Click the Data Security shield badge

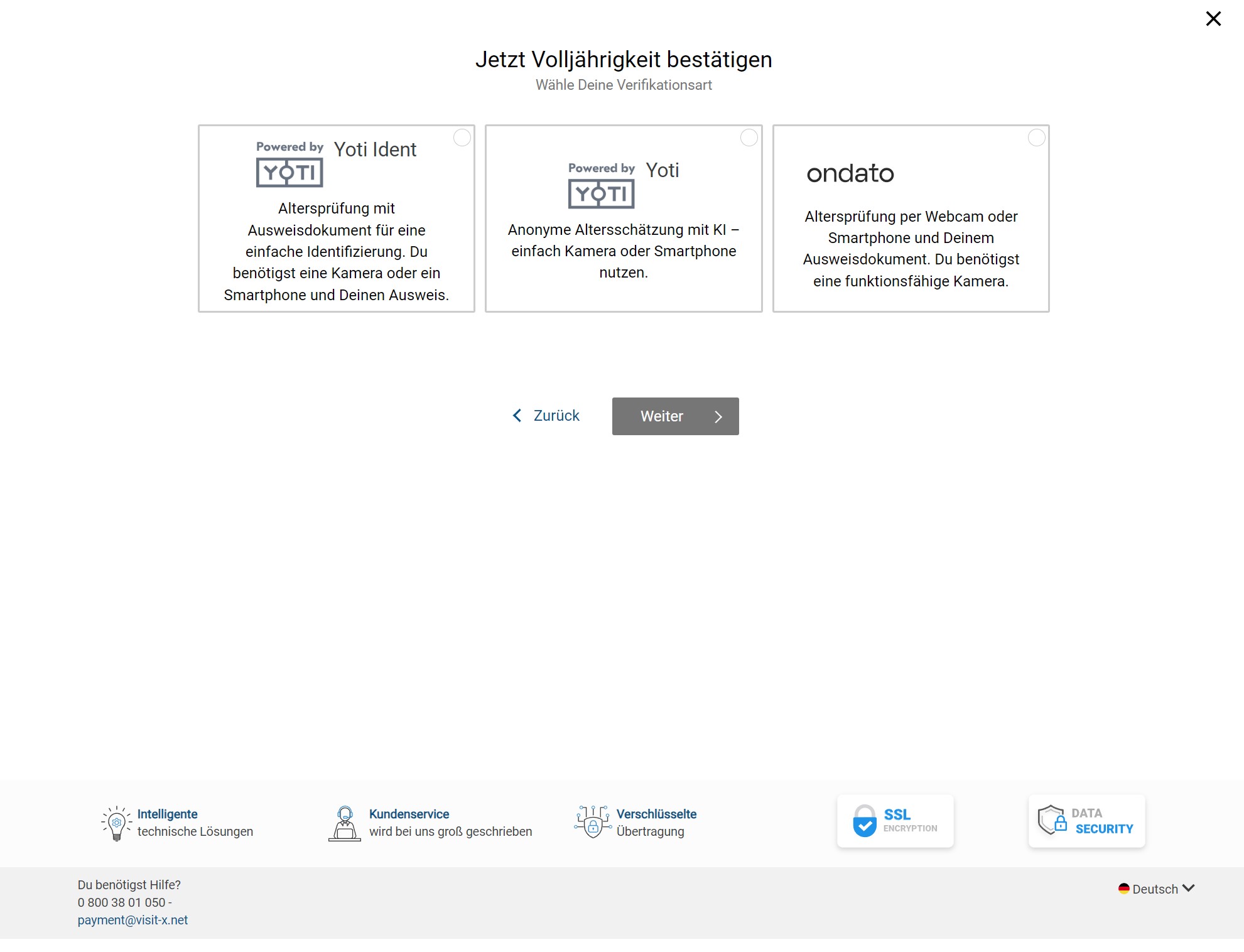1086,821
